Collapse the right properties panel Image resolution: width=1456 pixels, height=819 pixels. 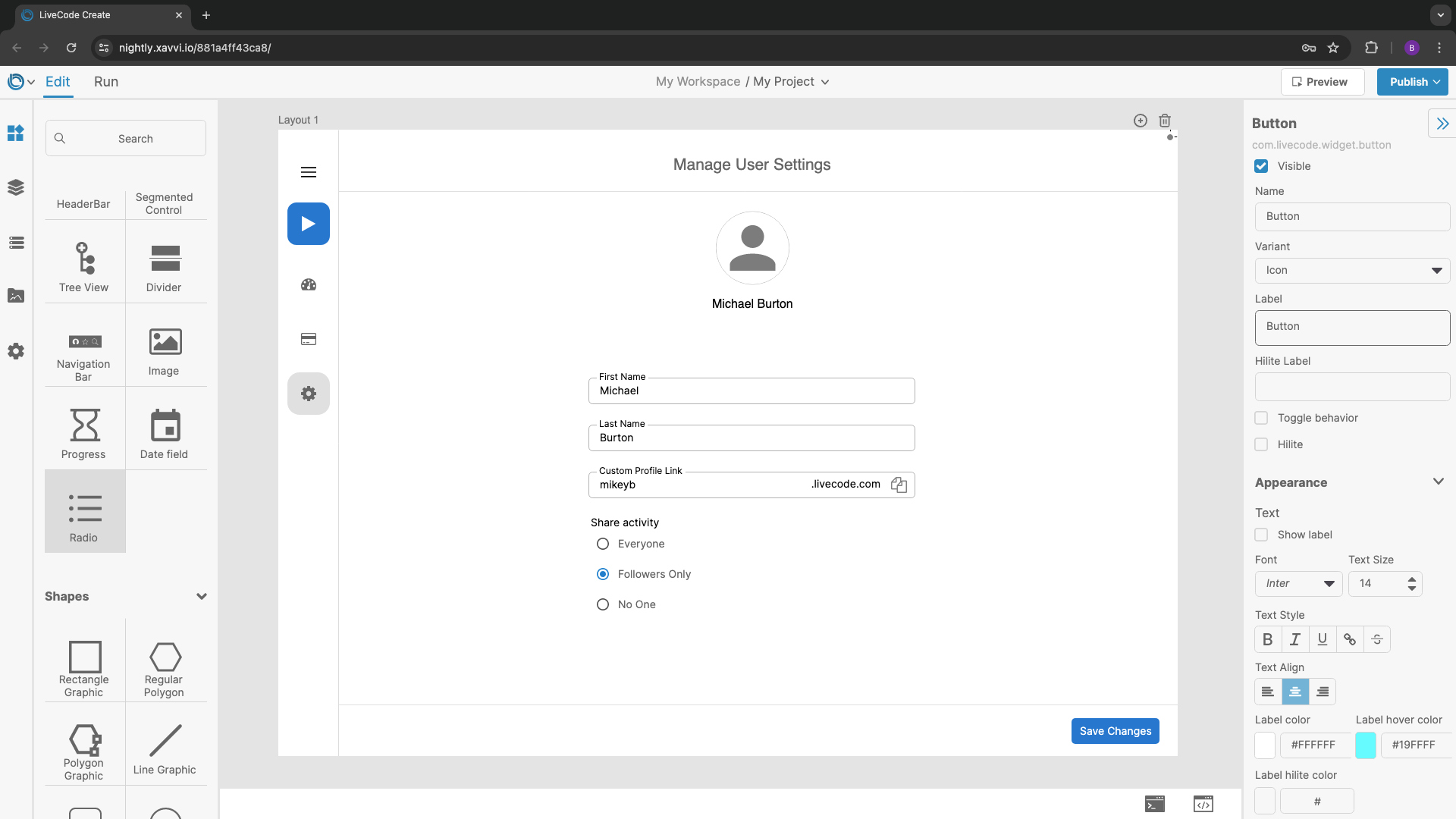(1442, 124)
